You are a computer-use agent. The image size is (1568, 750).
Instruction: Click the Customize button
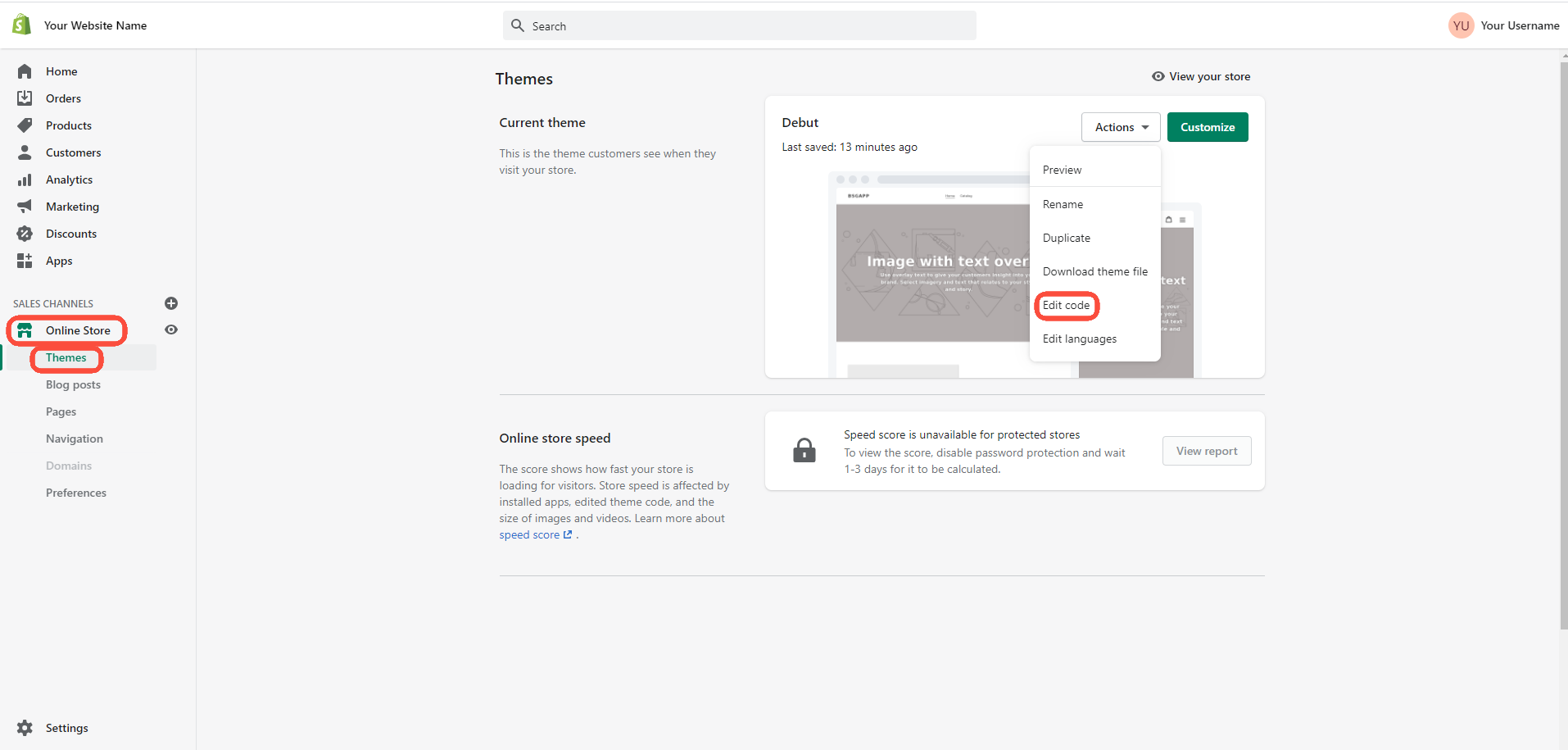click(1208, 127)
